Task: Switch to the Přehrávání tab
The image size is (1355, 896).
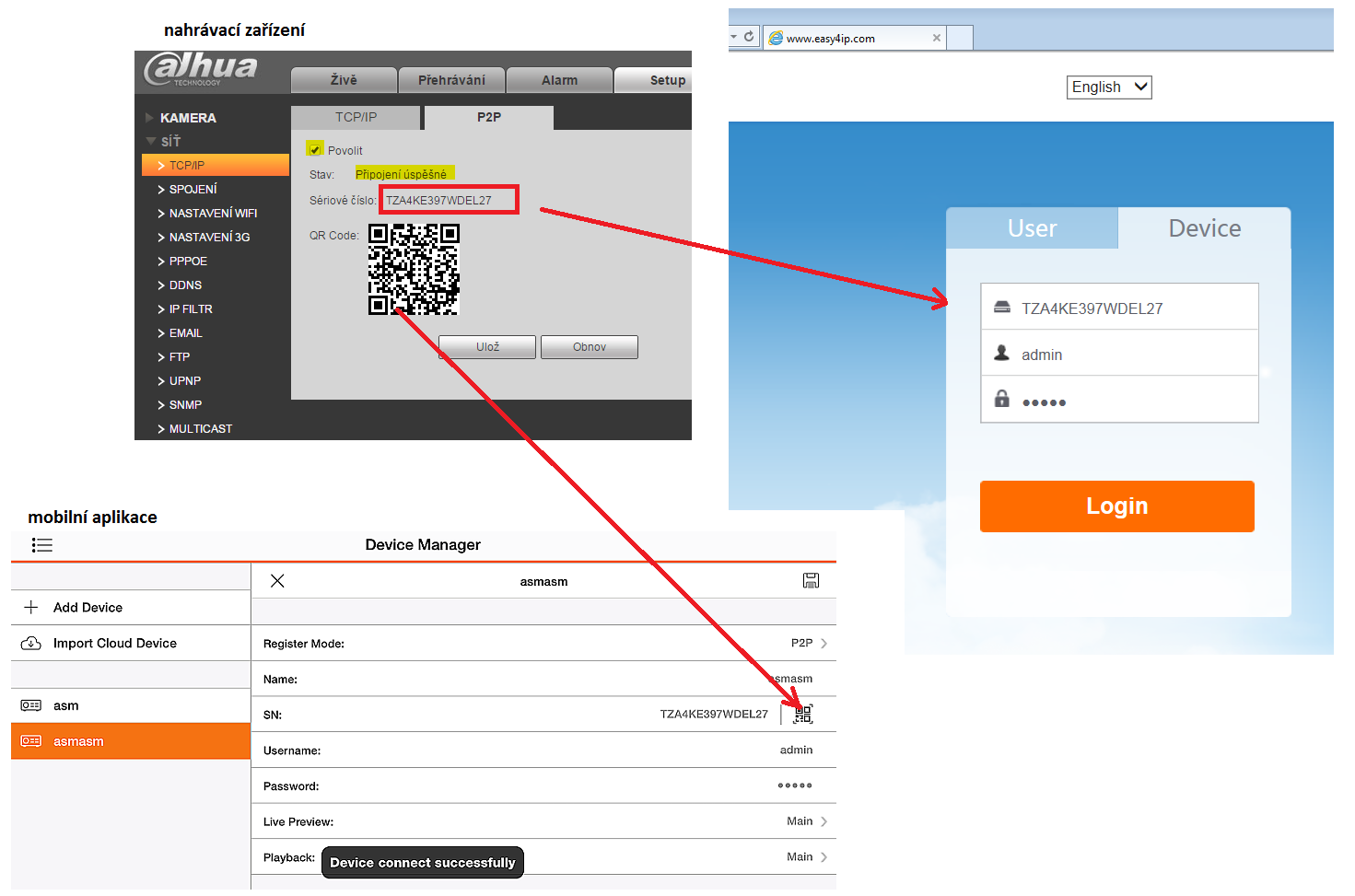Action: [x=451, y=80]
